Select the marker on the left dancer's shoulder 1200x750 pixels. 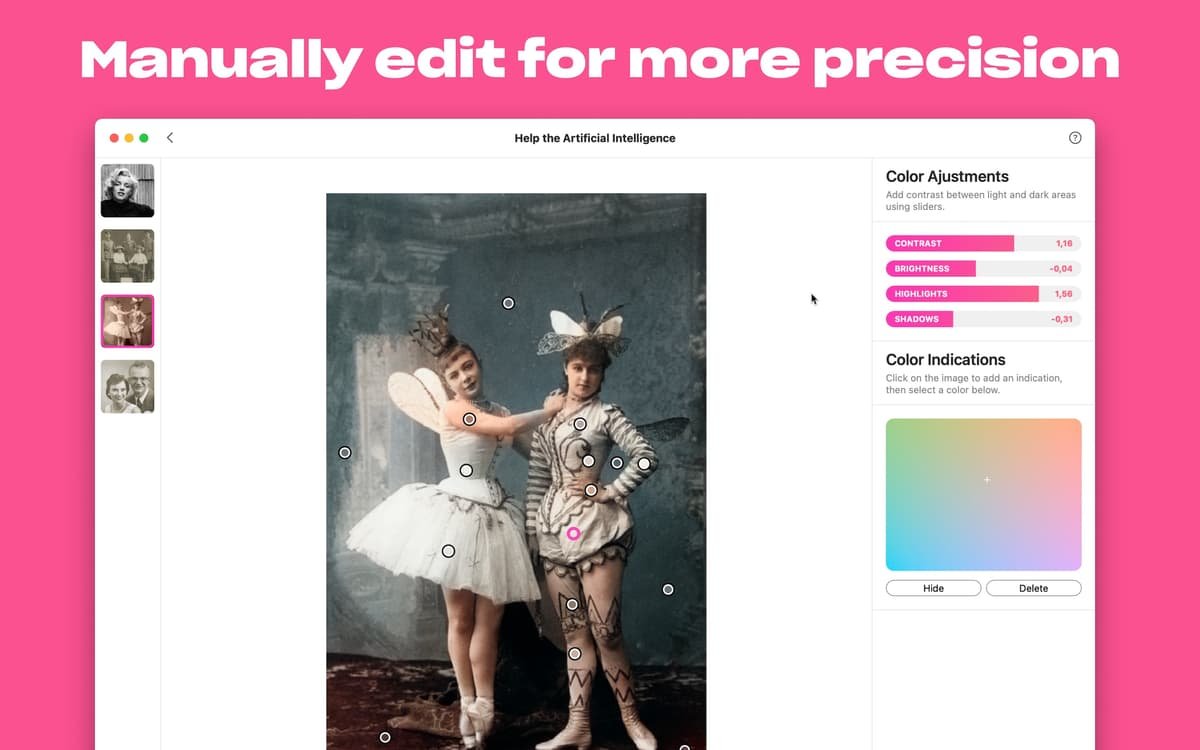[469, 419]
